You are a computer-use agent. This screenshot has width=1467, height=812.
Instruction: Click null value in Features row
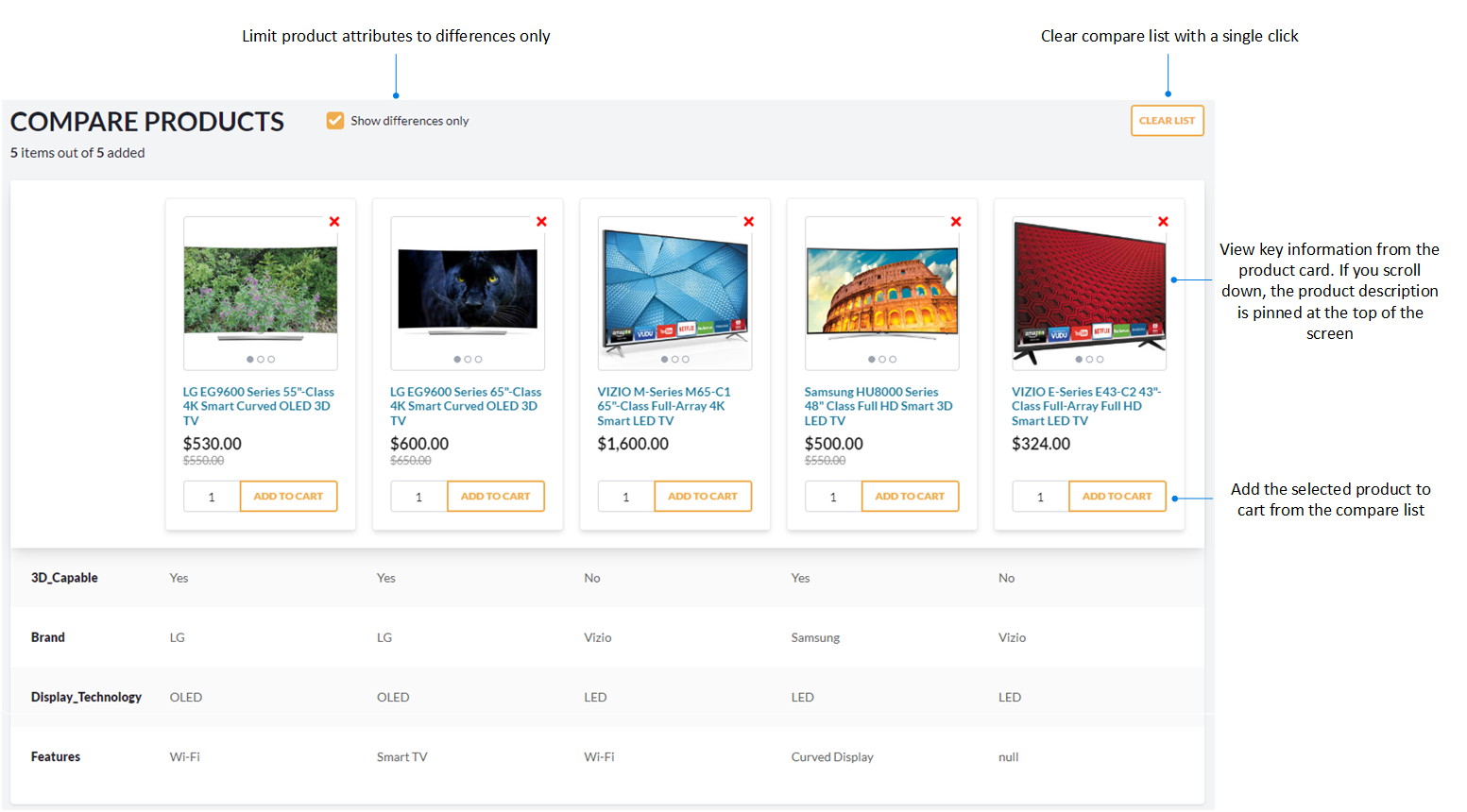tap(1009, 757)
